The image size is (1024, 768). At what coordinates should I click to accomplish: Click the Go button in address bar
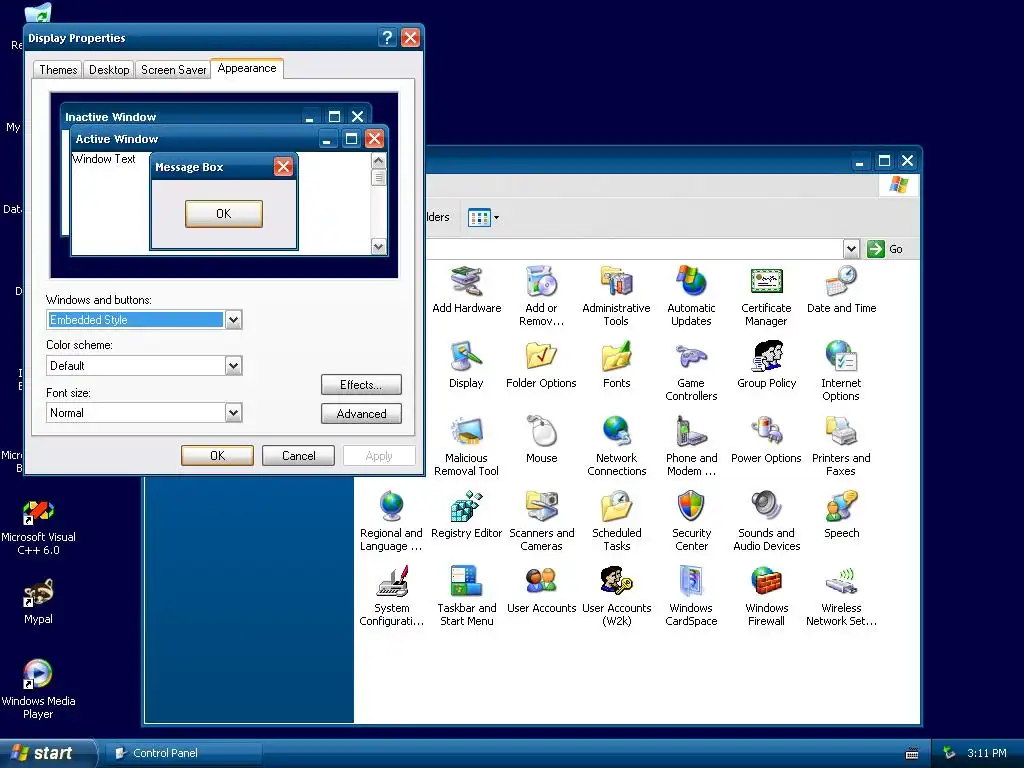885,249
